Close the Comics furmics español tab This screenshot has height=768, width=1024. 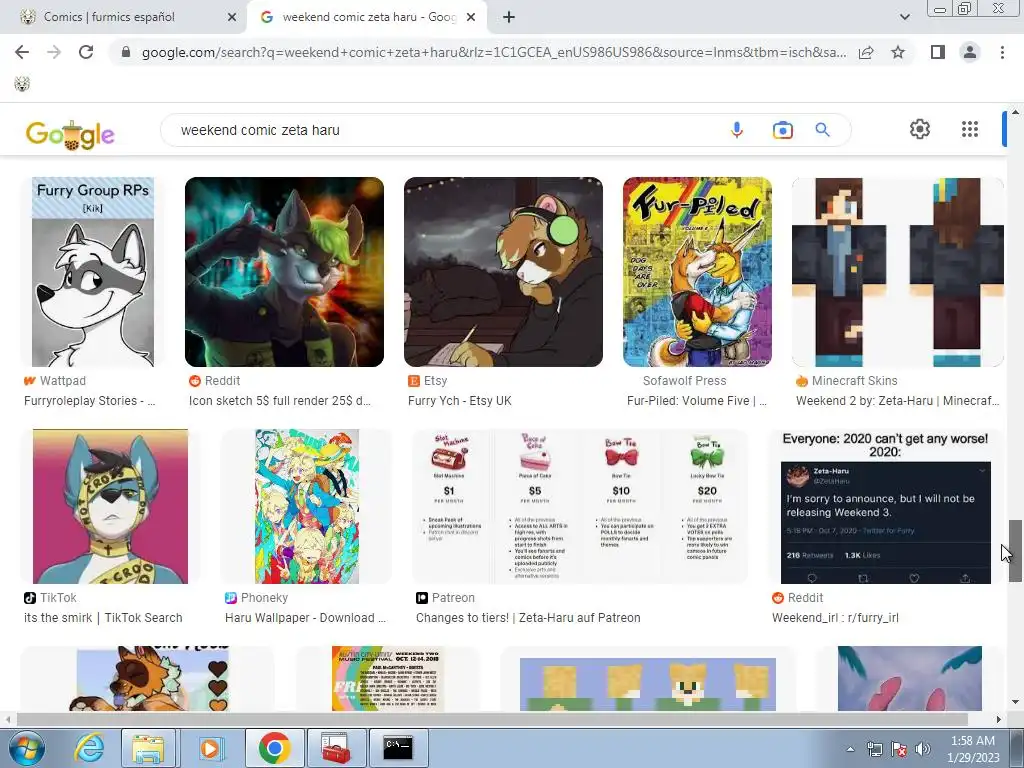pos(232,18)
